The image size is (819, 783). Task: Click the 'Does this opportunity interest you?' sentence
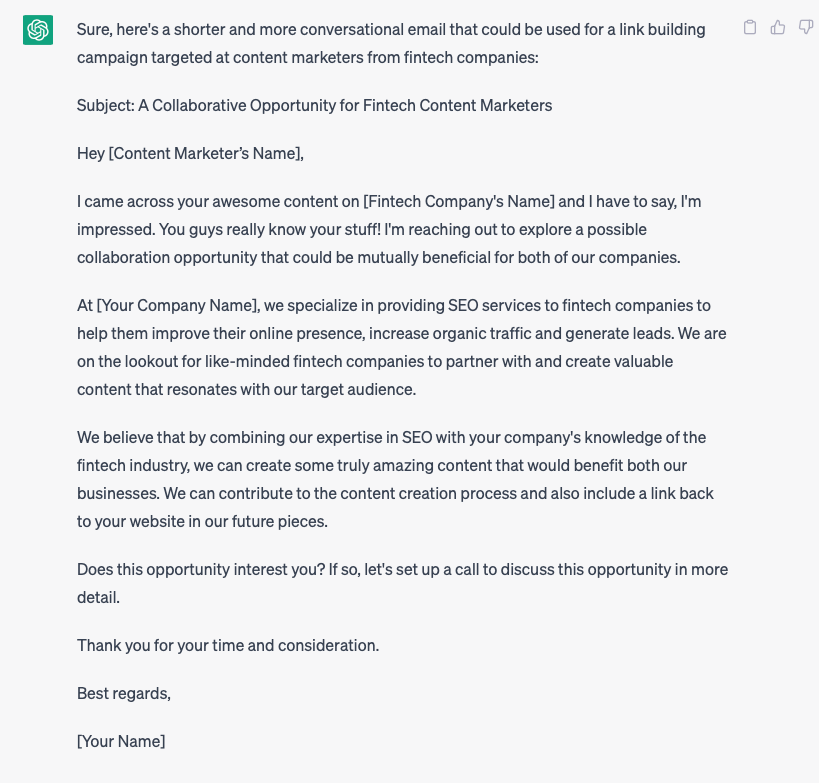click(201, 569)
